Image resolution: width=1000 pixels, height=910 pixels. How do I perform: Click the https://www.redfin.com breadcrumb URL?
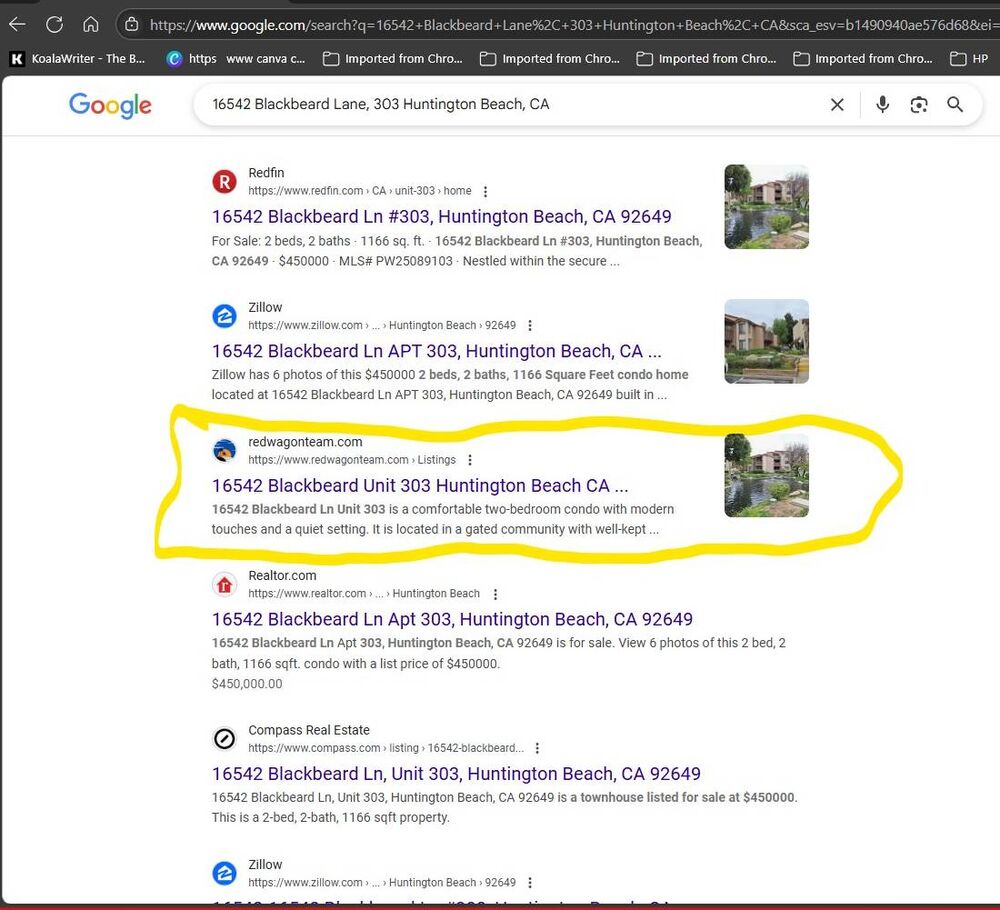(360, 191)
